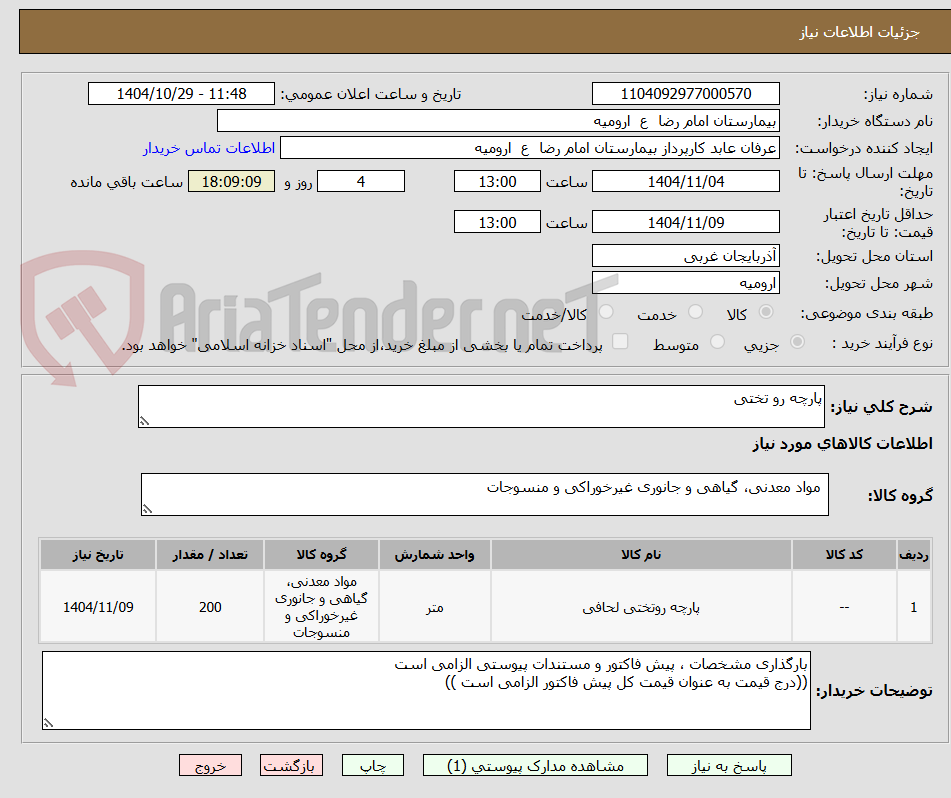
Task: Click the resize handle of goods group box
Action: pos(147,509)
